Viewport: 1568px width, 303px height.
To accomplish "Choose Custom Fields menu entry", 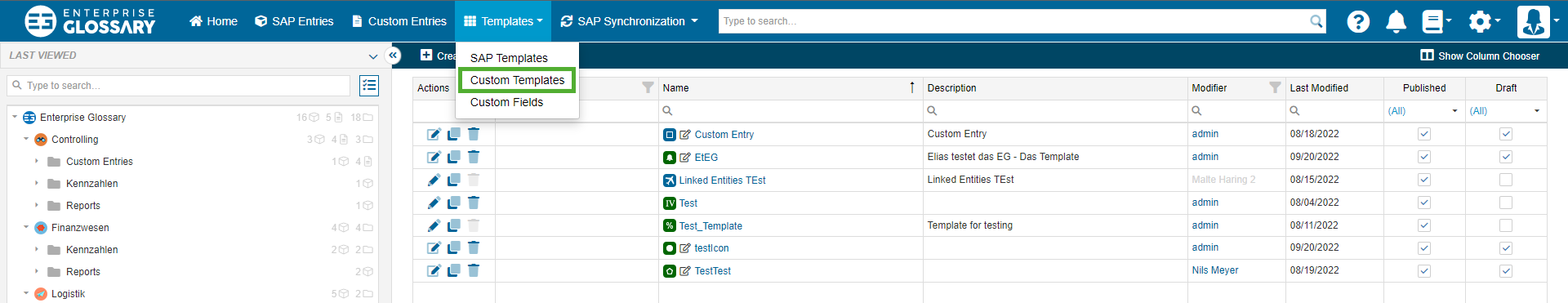I will point(506,102).
